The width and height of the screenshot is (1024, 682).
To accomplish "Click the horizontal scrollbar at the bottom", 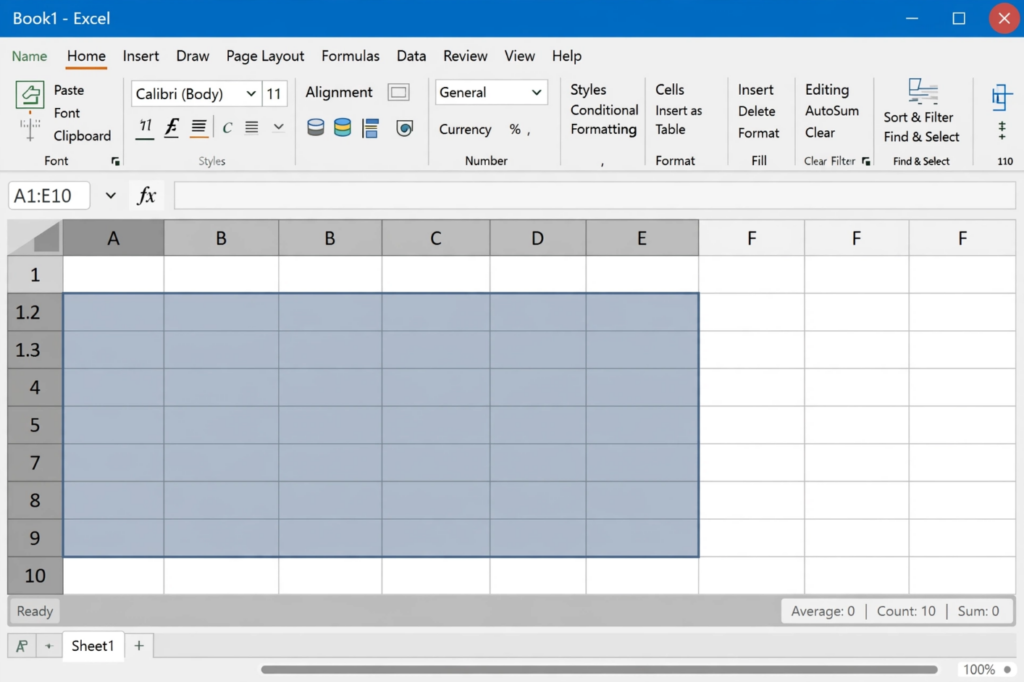I will [x=599, y=670].
